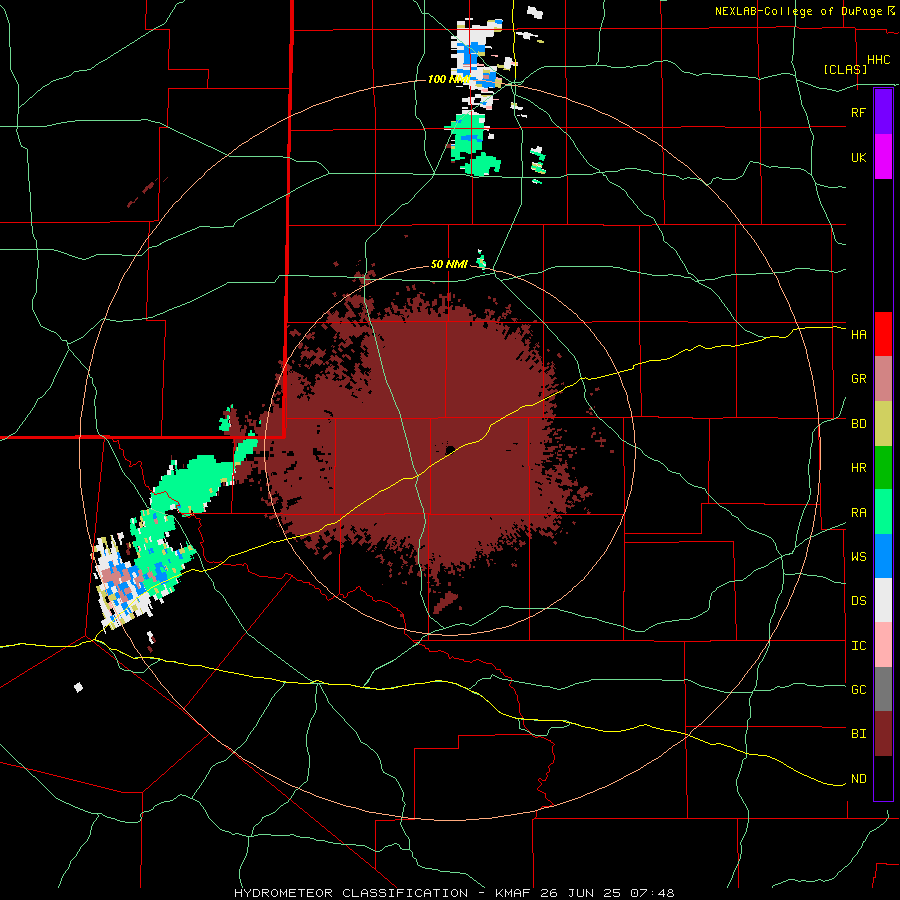Click the HR legend label
This screenshot has width=900, height=900.
click(x=858, y=468)
